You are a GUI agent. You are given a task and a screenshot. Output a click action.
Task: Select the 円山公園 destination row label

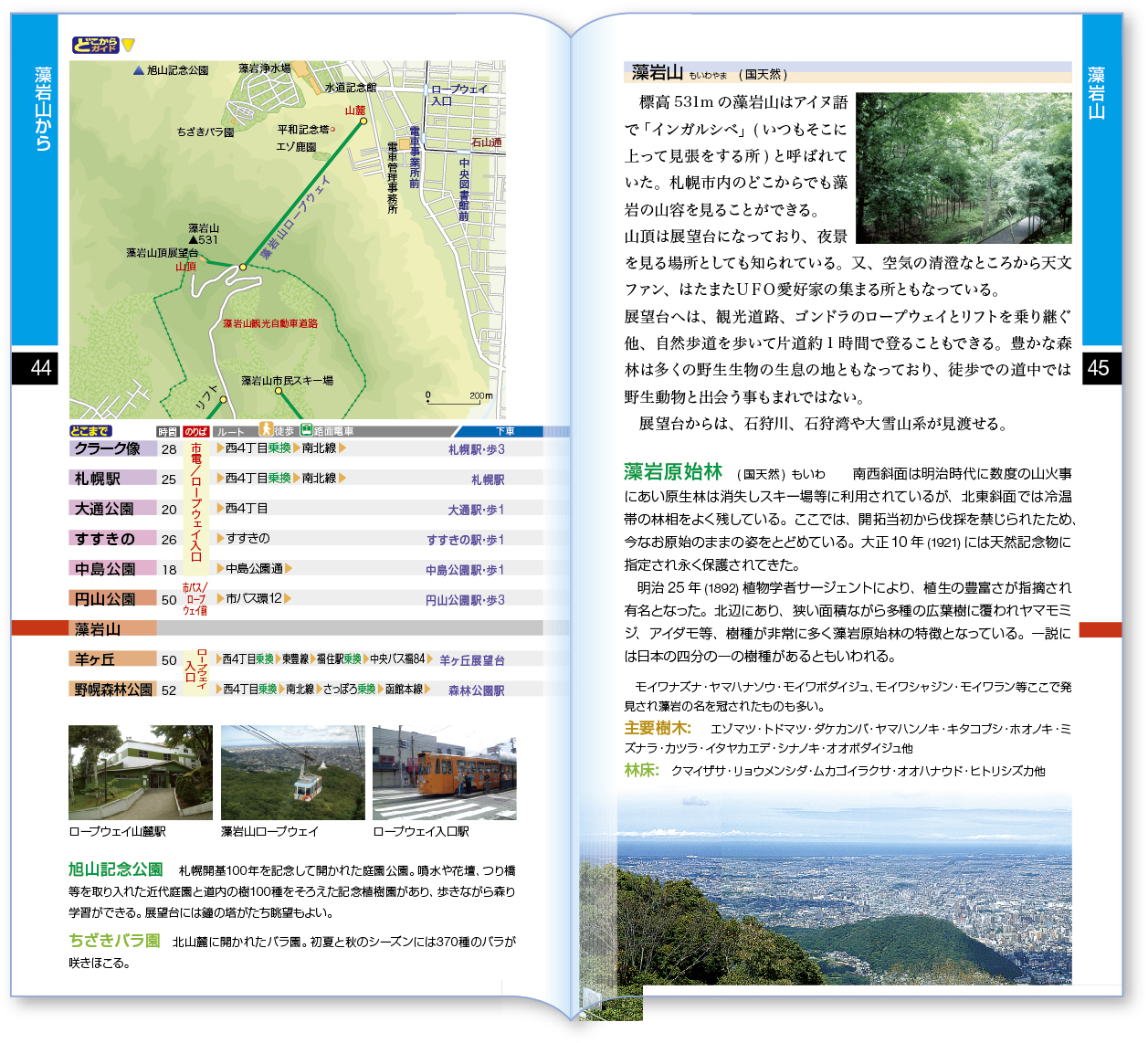click(x=113, y=599)
